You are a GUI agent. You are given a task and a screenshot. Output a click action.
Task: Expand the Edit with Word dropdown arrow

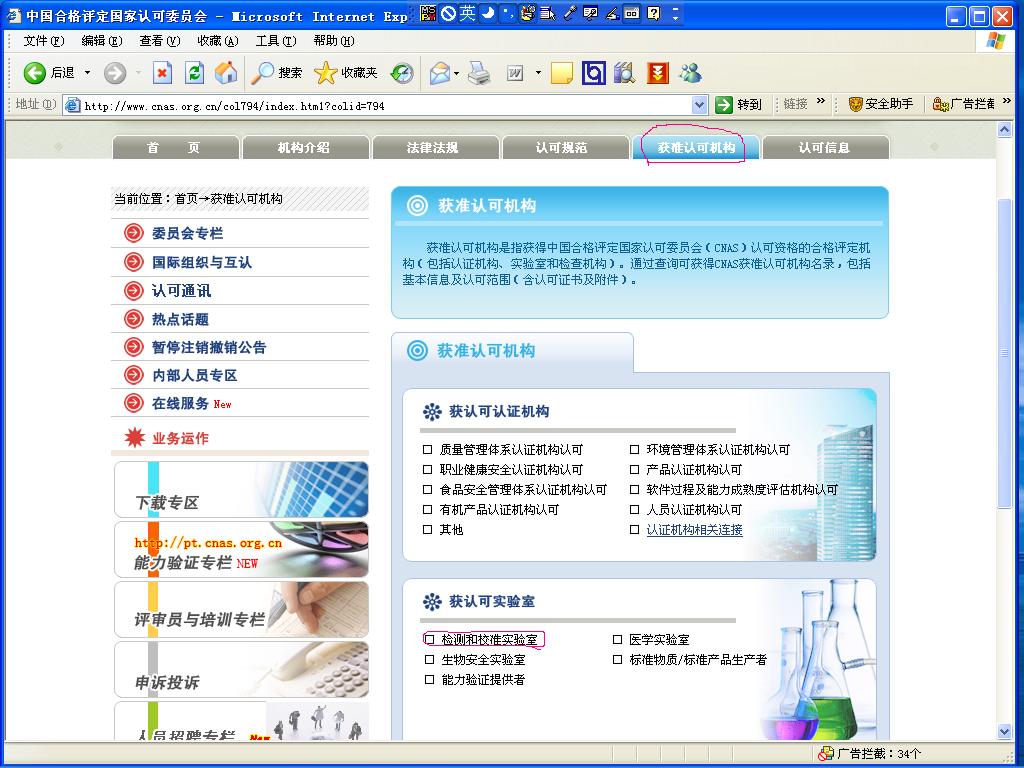[538, 72]
